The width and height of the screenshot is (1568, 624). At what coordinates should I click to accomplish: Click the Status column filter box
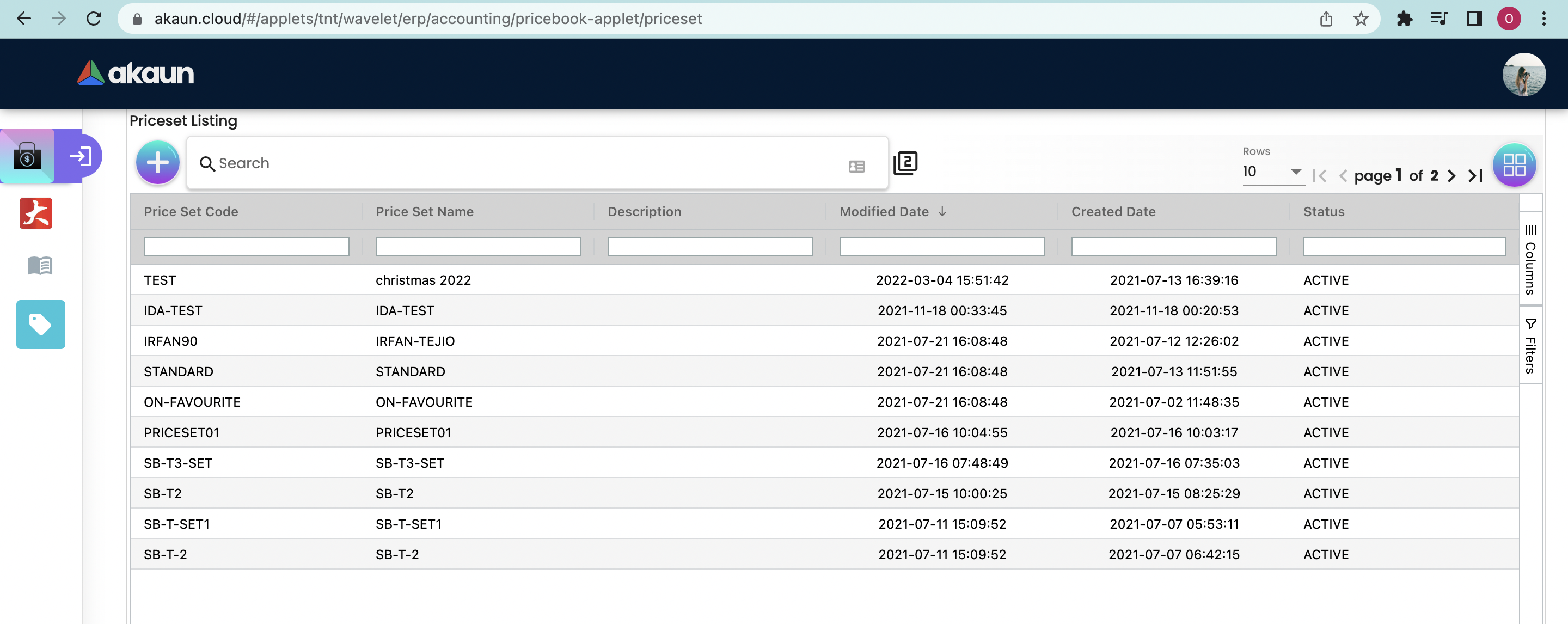pos(1404,247)
